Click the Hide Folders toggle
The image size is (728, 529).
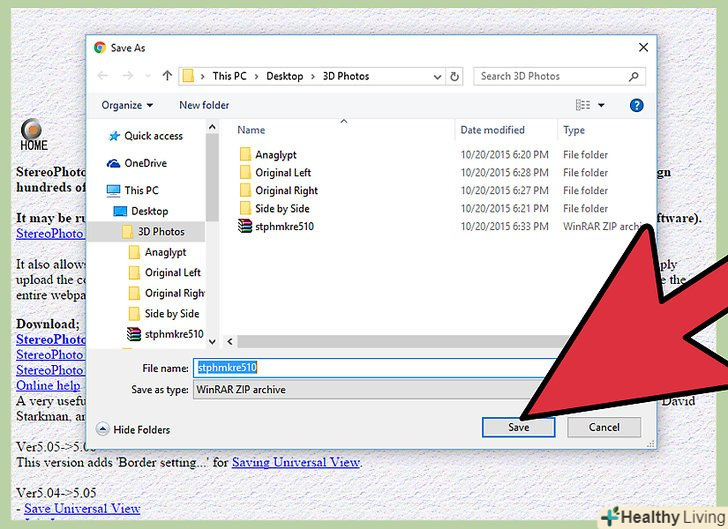point(133,430)
